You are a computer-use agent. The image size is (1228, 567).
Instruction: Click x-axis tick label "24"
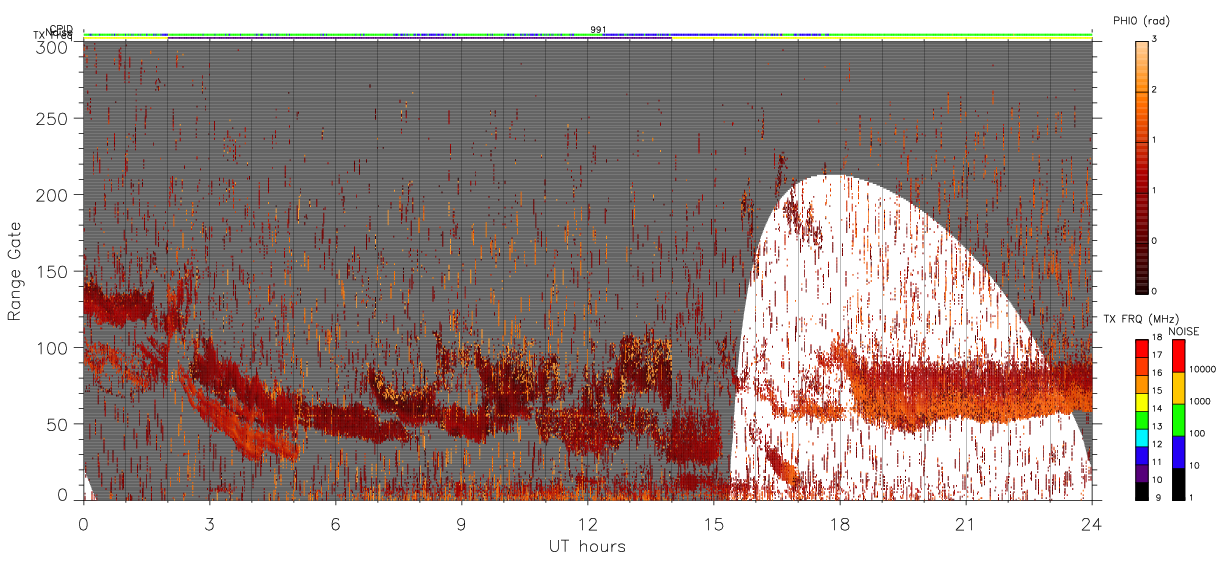[1091, 523]
